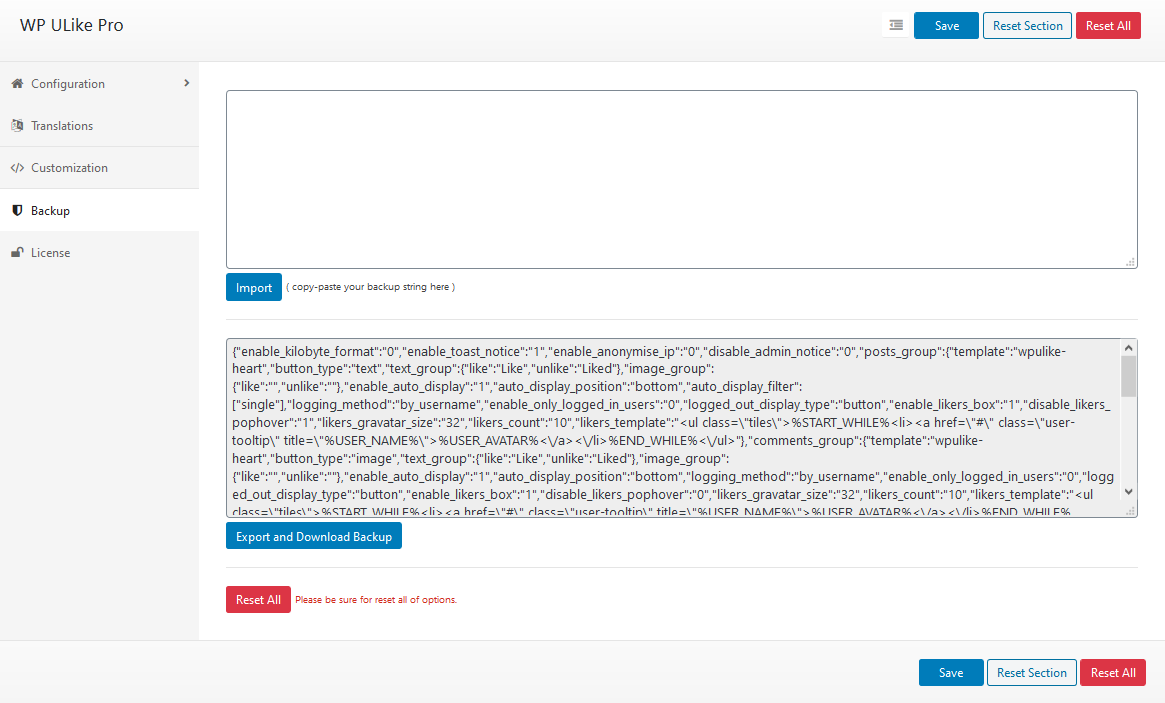
Task: Toggle the sidebar collapse icon beside Save
Action: [x=895, y=25]
